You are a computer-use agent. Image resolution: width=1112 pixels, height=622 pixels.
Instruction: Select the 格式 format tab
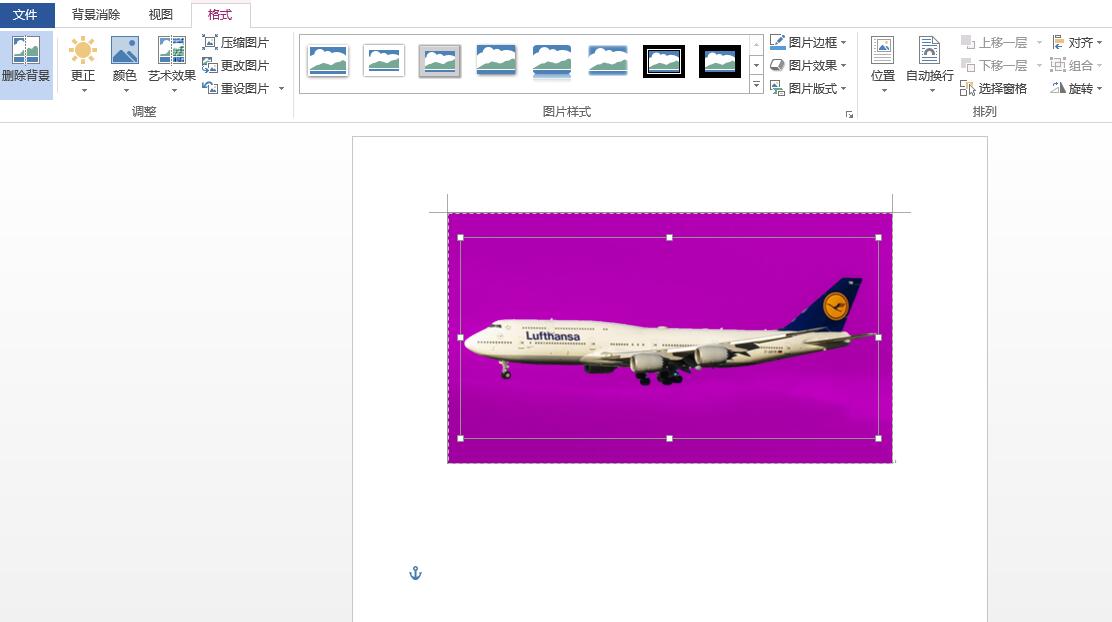pos(220,14)
